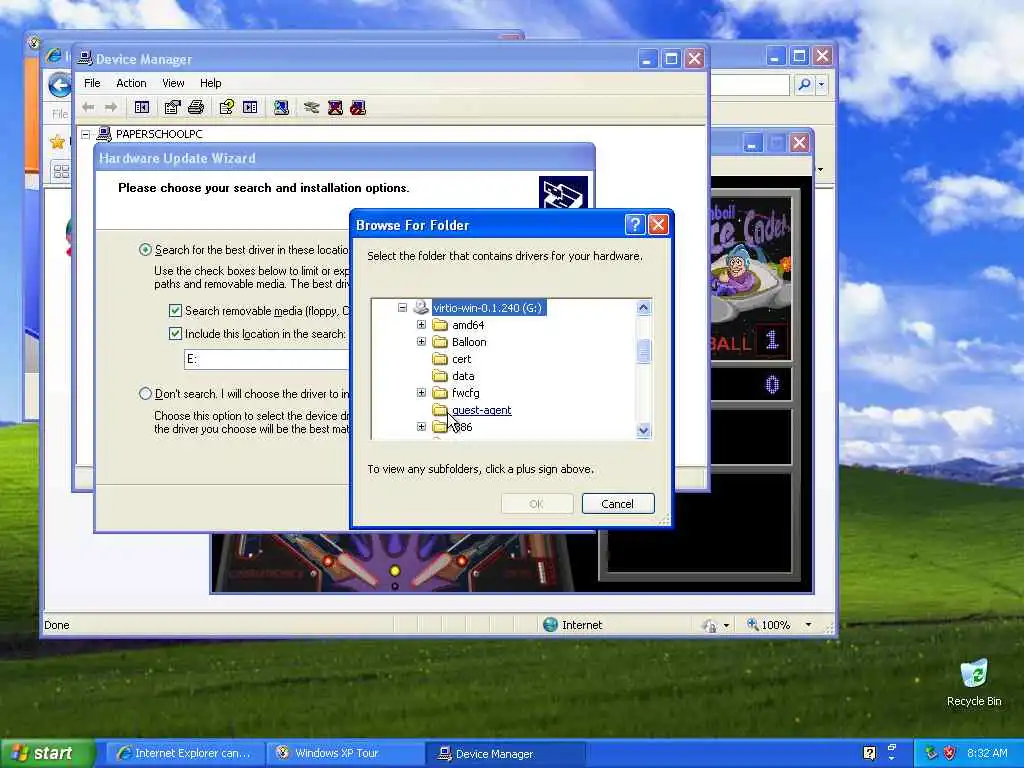Click the search location field containing 'E:'

[x=267, y=359]
